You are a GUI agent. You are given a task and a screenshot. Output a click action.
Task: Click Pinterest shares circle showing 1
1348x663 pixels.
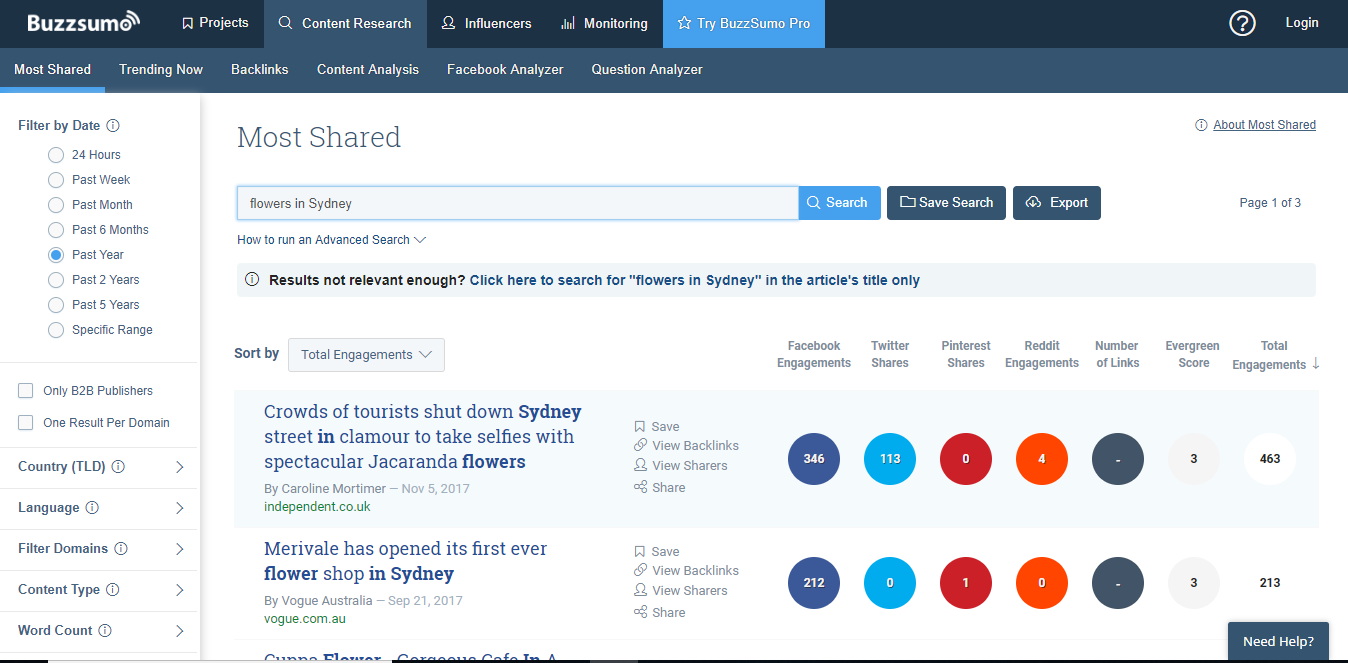pyautogui.click(x=966, y=583)
